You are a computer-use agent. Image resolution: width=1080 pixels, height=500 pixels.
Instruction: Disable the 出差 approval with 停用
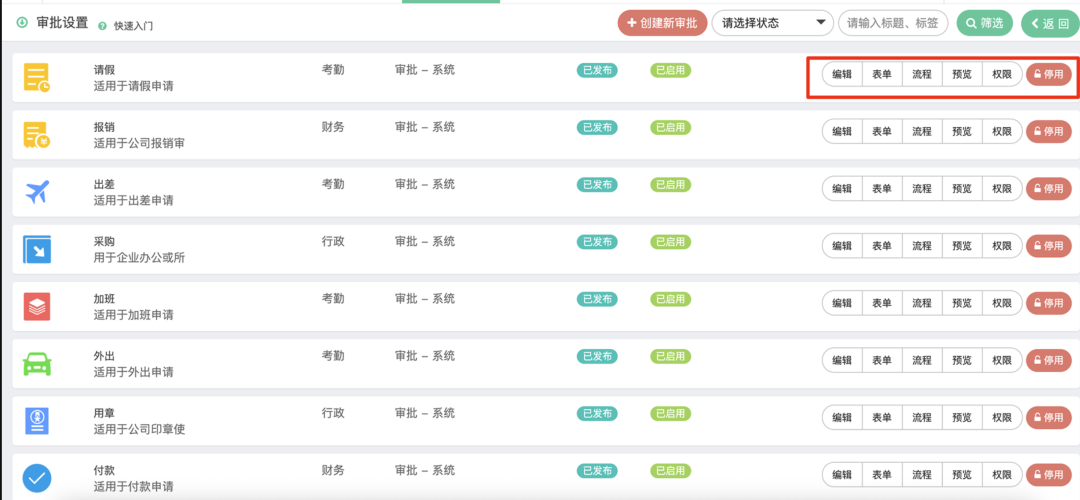coord(1048,189)
